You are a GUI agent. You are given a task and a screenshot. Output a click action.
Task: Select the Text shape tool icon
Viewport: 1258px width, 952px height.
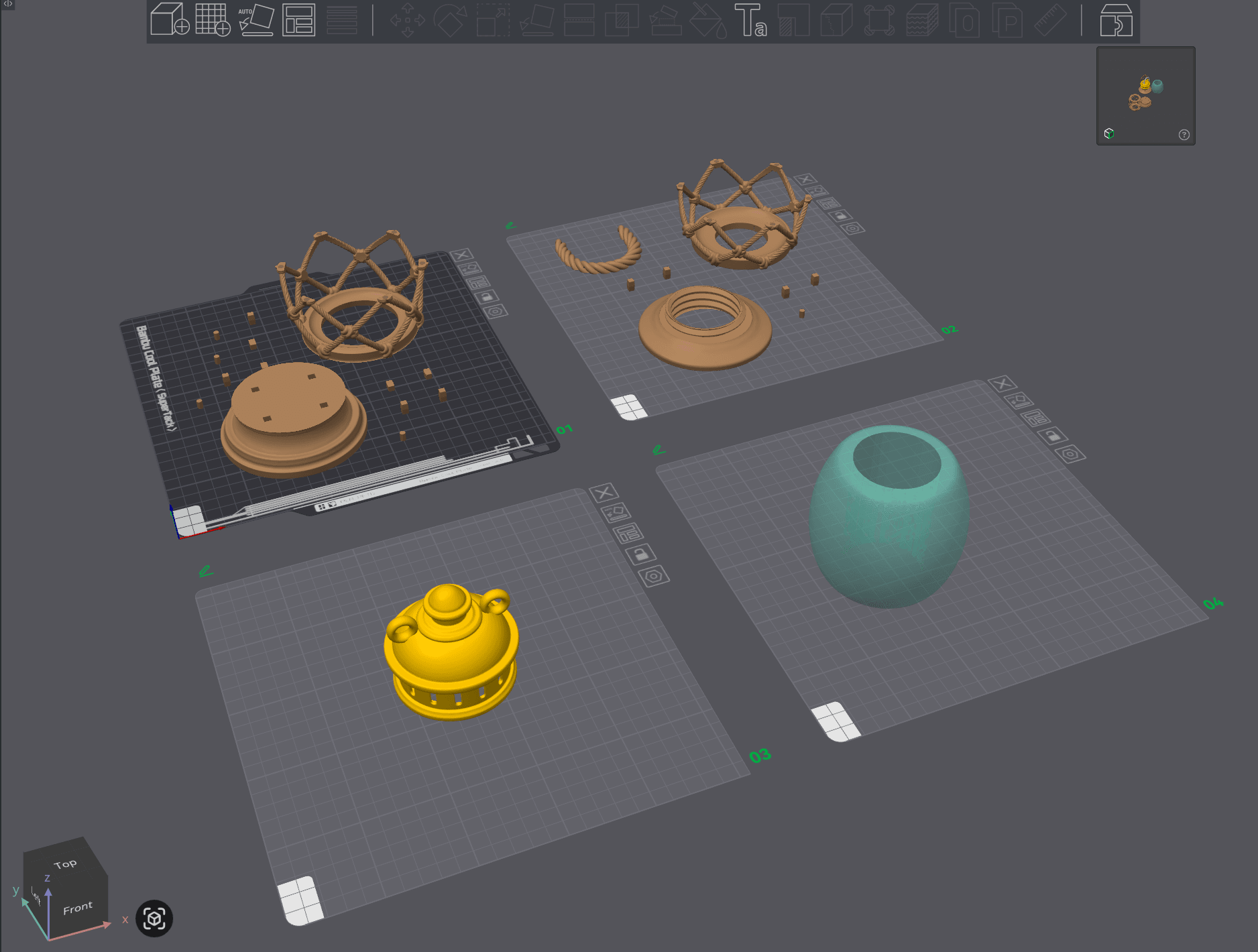point(750,19)
